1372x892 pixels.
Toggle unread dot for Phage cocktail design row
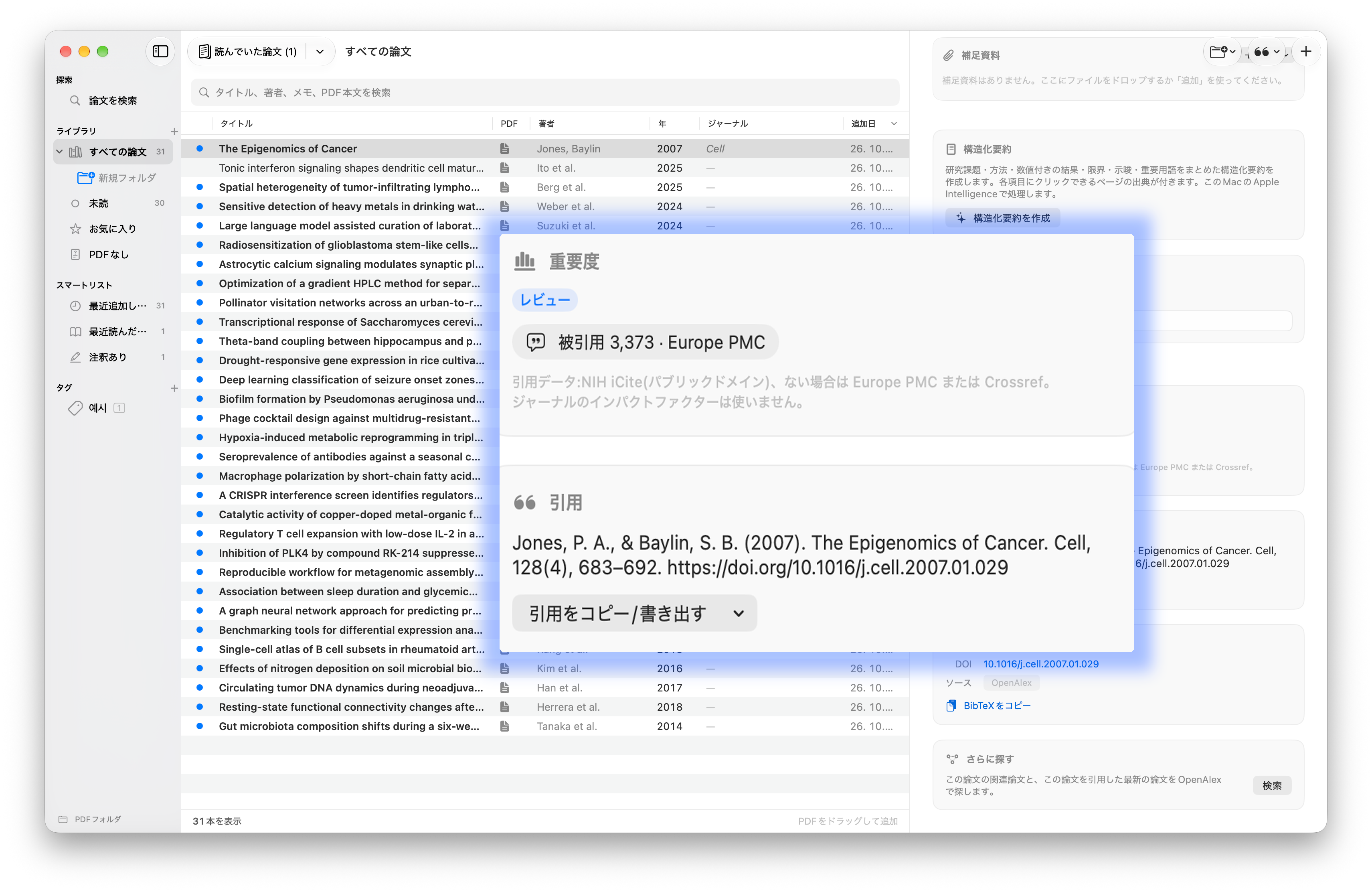coord(199,418)
